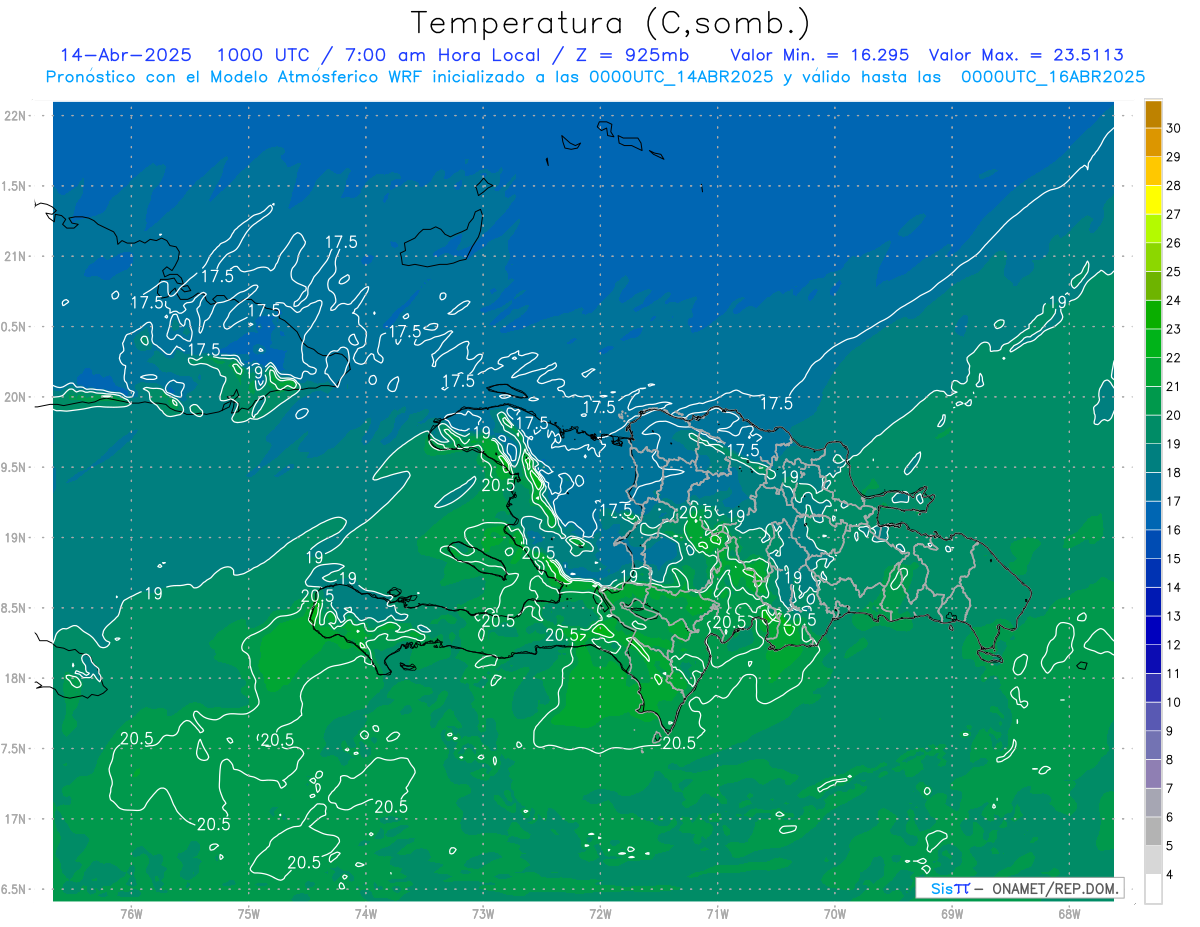Click the dark blue legend swatch between 12 and 13
Screen dimensions: 1200x927
1153,631
